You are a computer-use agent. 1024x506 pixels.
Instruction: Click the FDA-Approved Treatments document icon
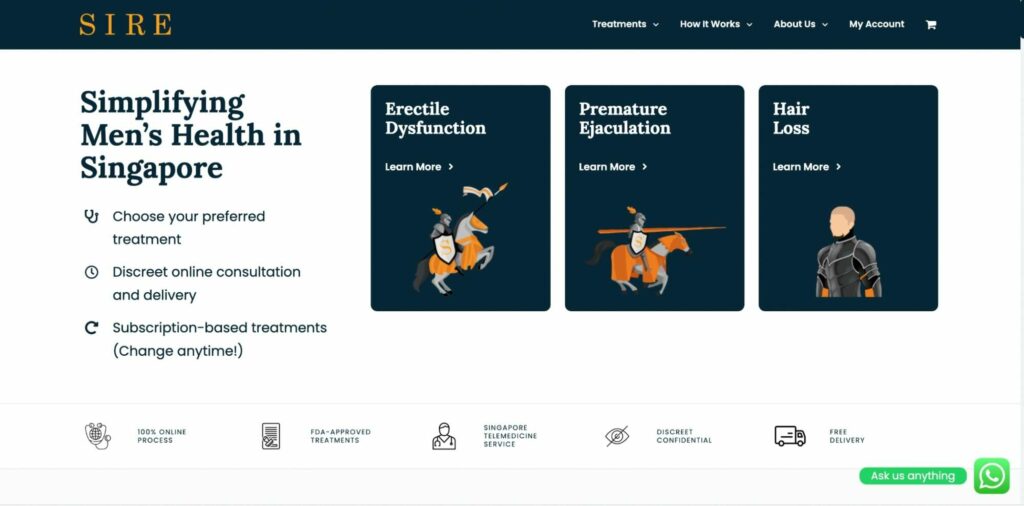coord(270,436)
